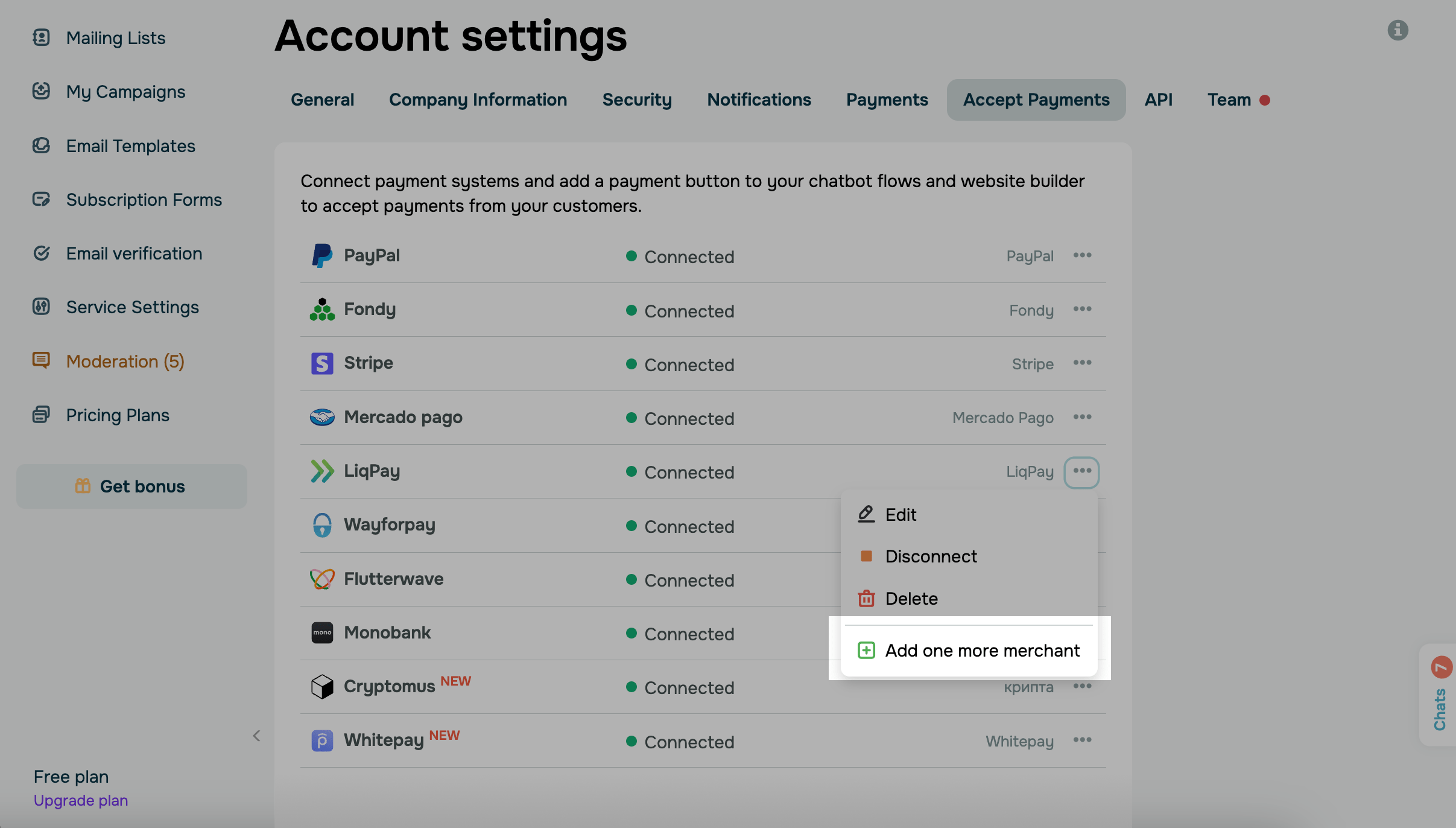The width and height of the screenshot is (1456, 828).
Task: Choose Disconnect from the LiqPay menu
Action: [x=931, y=556]
